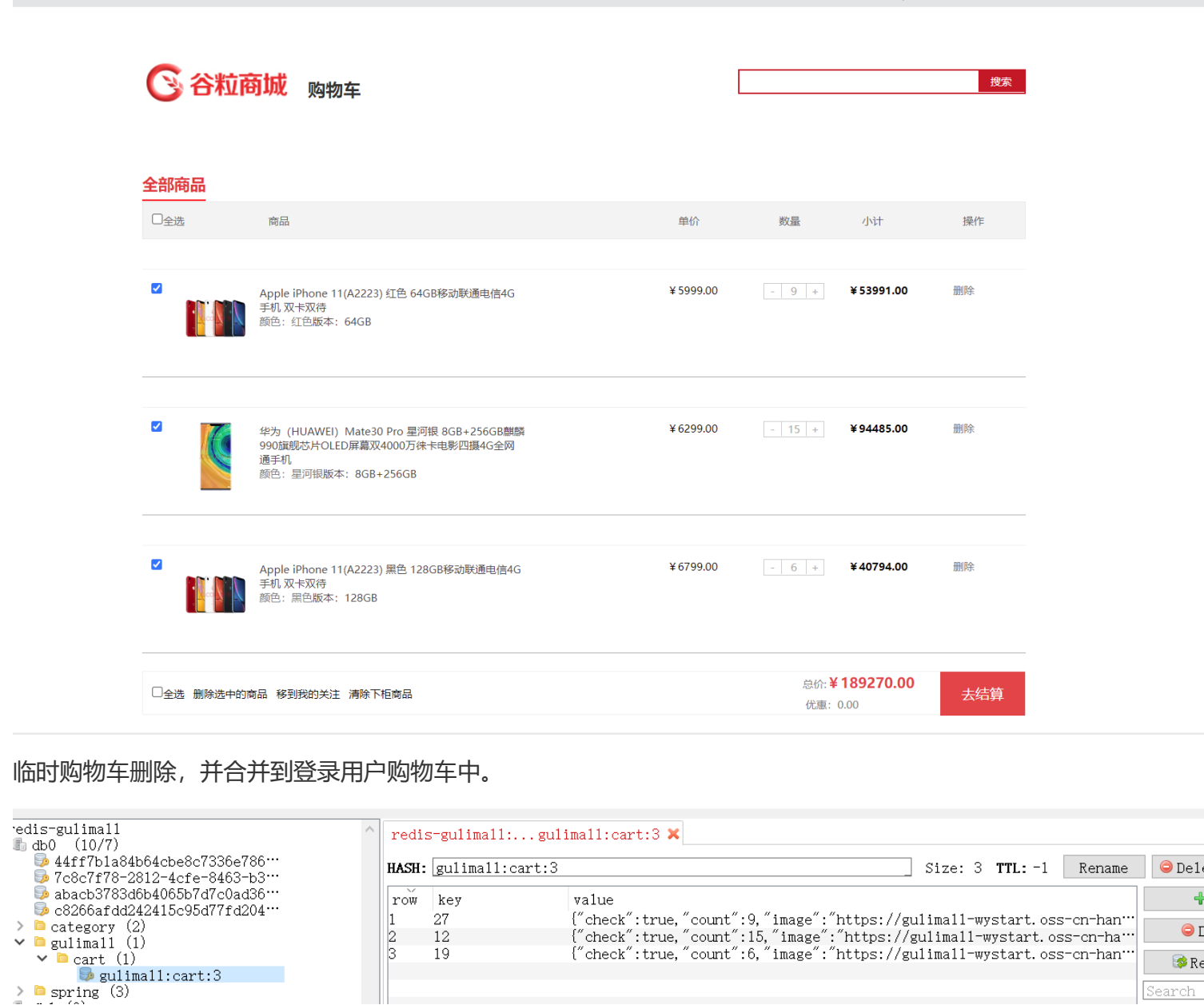Image resolution: width=1204 pixels, height=1005 pixels.
Task: Toggle the footer 全选 checkbox
Action: 157,692
